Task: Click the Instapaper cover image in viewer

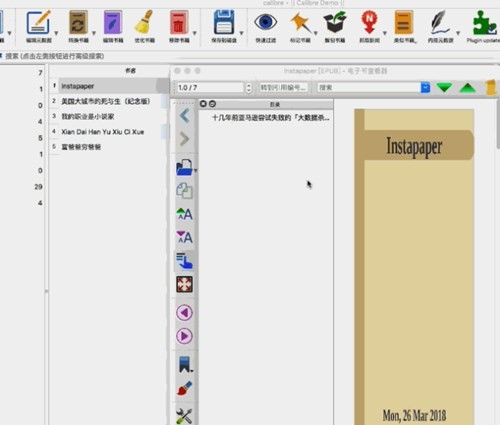Action: [x=414, y=267]
